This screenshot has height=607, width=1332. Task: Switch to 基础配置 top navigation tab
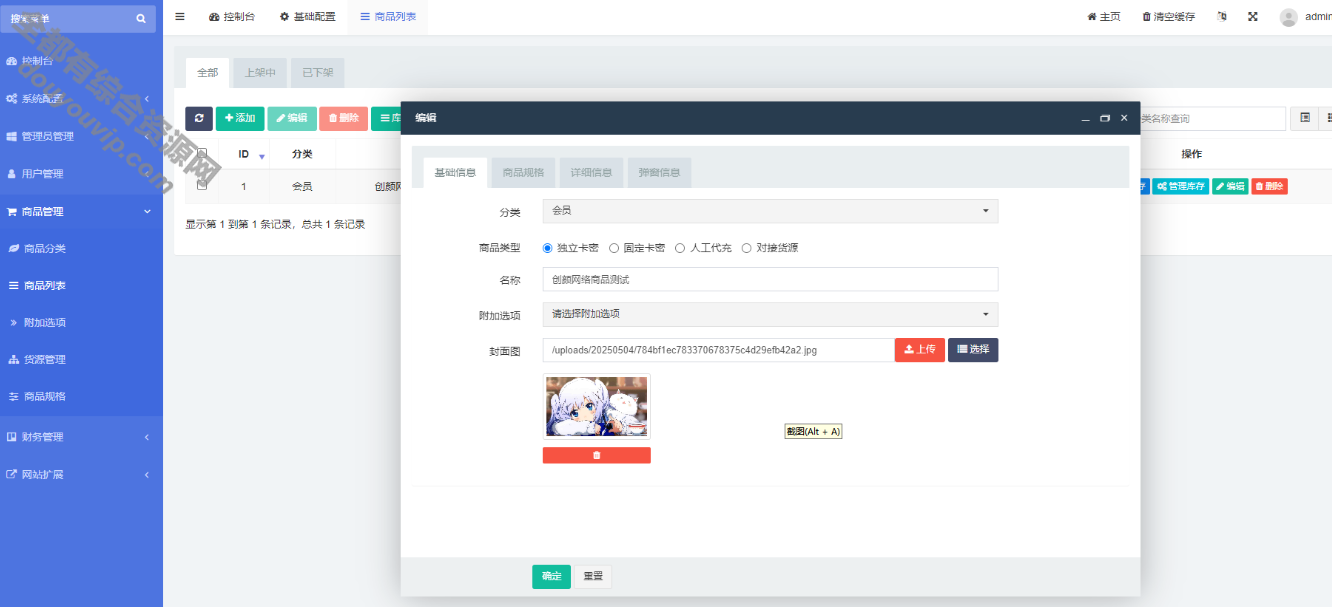pyautogui.click(x=308, y=17)
